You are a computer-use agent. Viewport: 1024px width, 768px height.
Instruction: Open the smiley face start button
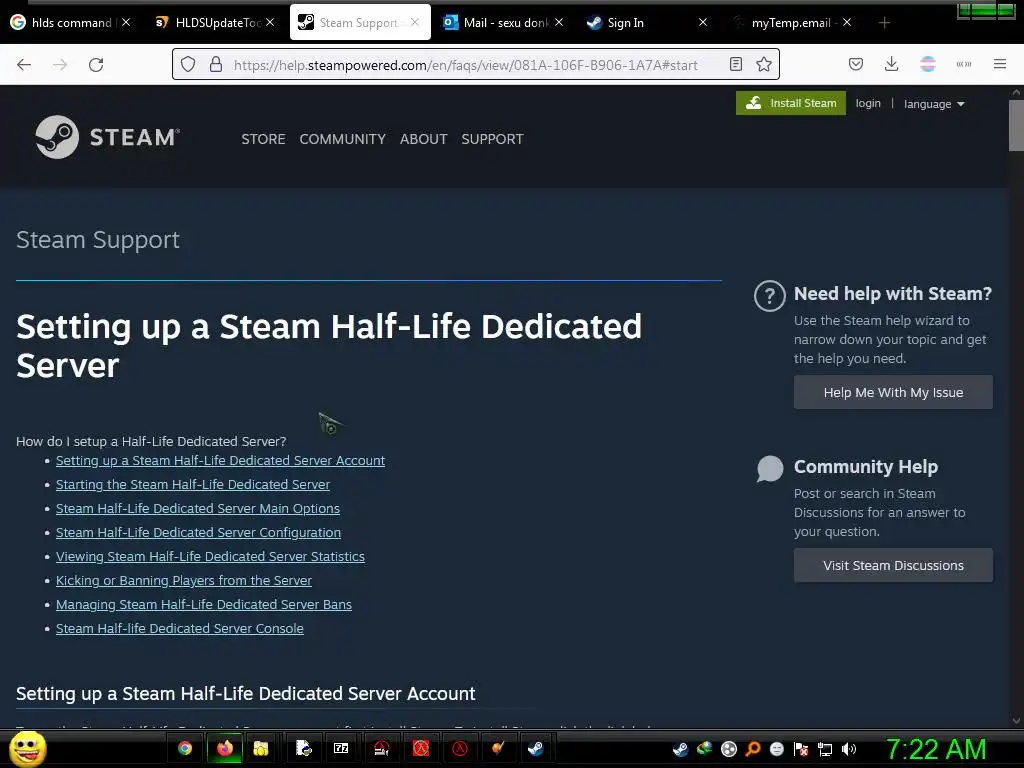pos(27,748)
